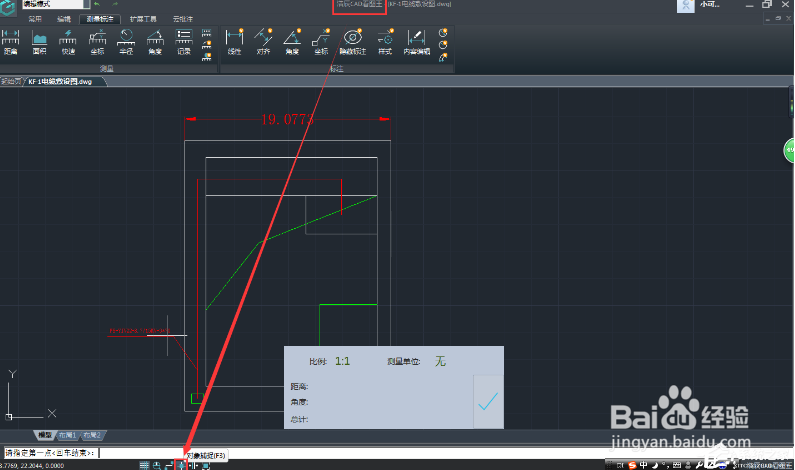Switch to the 布局1 layout tab
Screen dimensions: 795x470
[67, 435]
